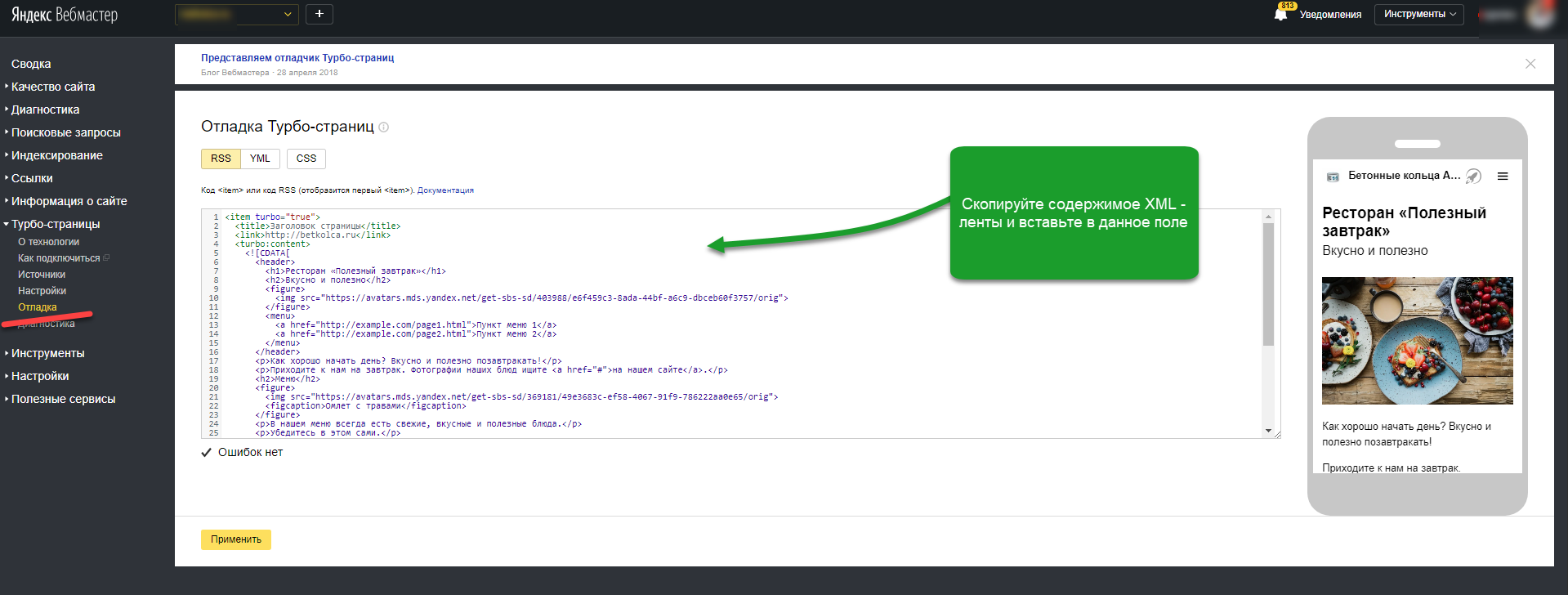Expand Полезные сервисы section

point(63,399)
